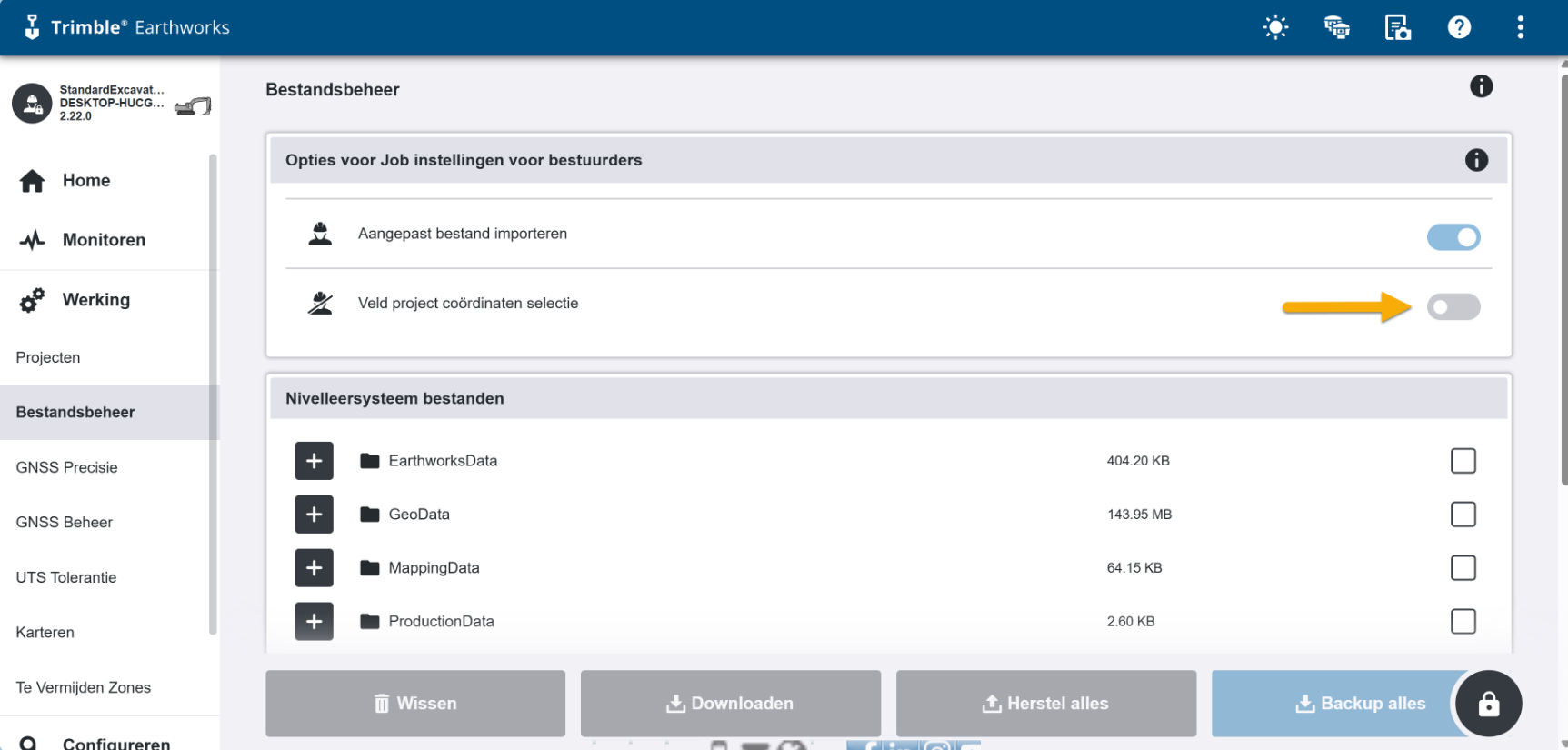
Task: Click the locked document icon in header
Action: pyautogui.click(x=1397, y=27)
